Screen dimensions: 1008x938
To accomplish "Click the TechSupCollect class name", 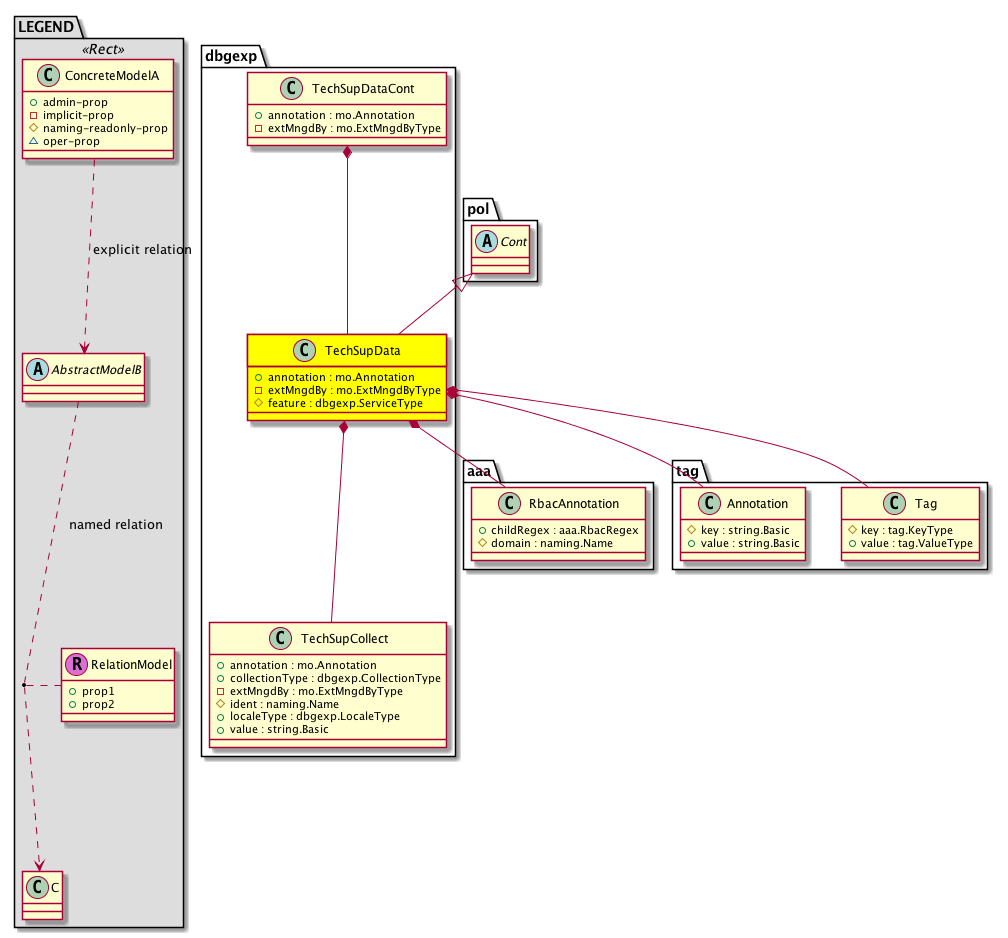I will tap(344, 638).
